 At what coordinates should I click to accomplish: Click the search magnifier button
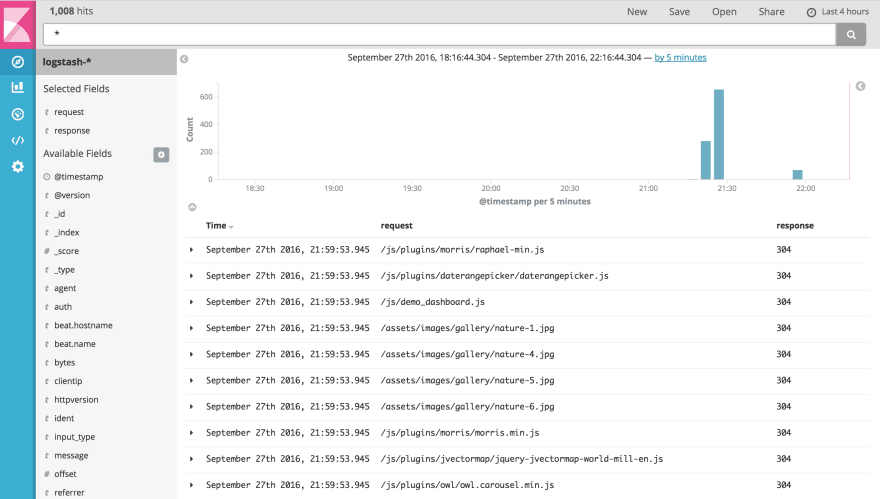coord(851,35)
